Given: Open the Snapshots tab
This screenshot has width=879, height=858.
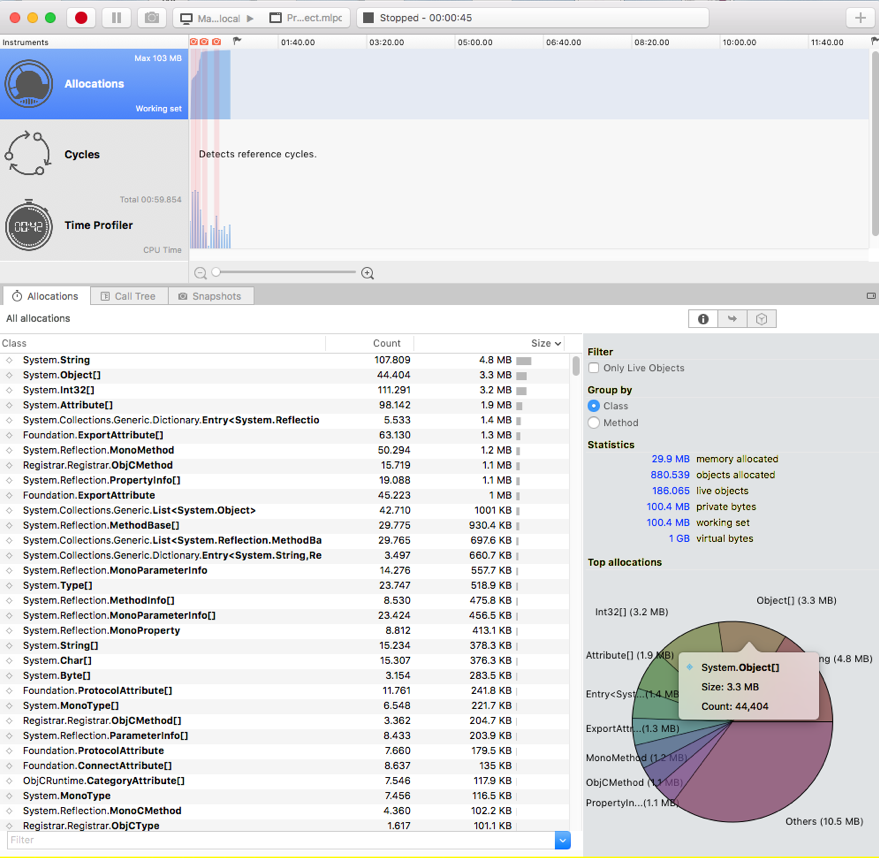Looking at the screenshot, I should pos(210,296).
